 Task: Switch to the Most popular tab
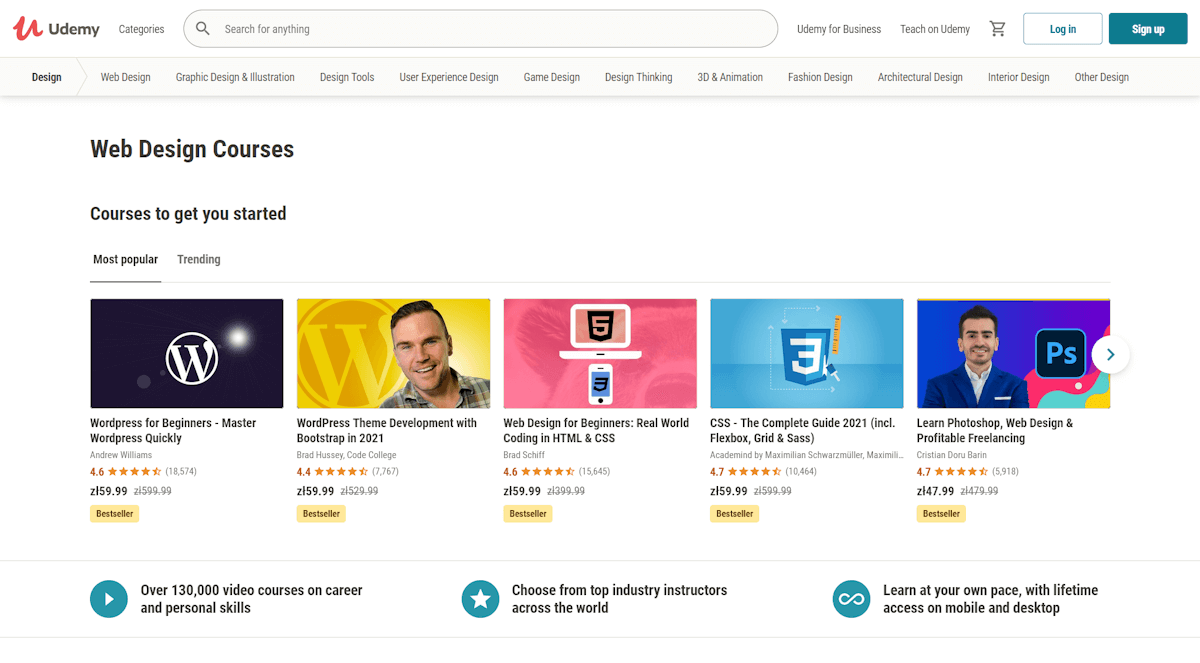coord(125,259)
